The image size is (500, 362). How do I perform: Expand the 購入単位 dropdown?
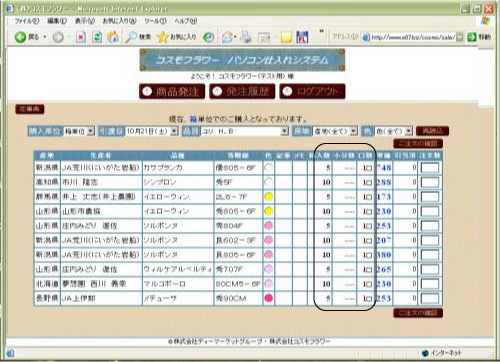tap(79, 131)
